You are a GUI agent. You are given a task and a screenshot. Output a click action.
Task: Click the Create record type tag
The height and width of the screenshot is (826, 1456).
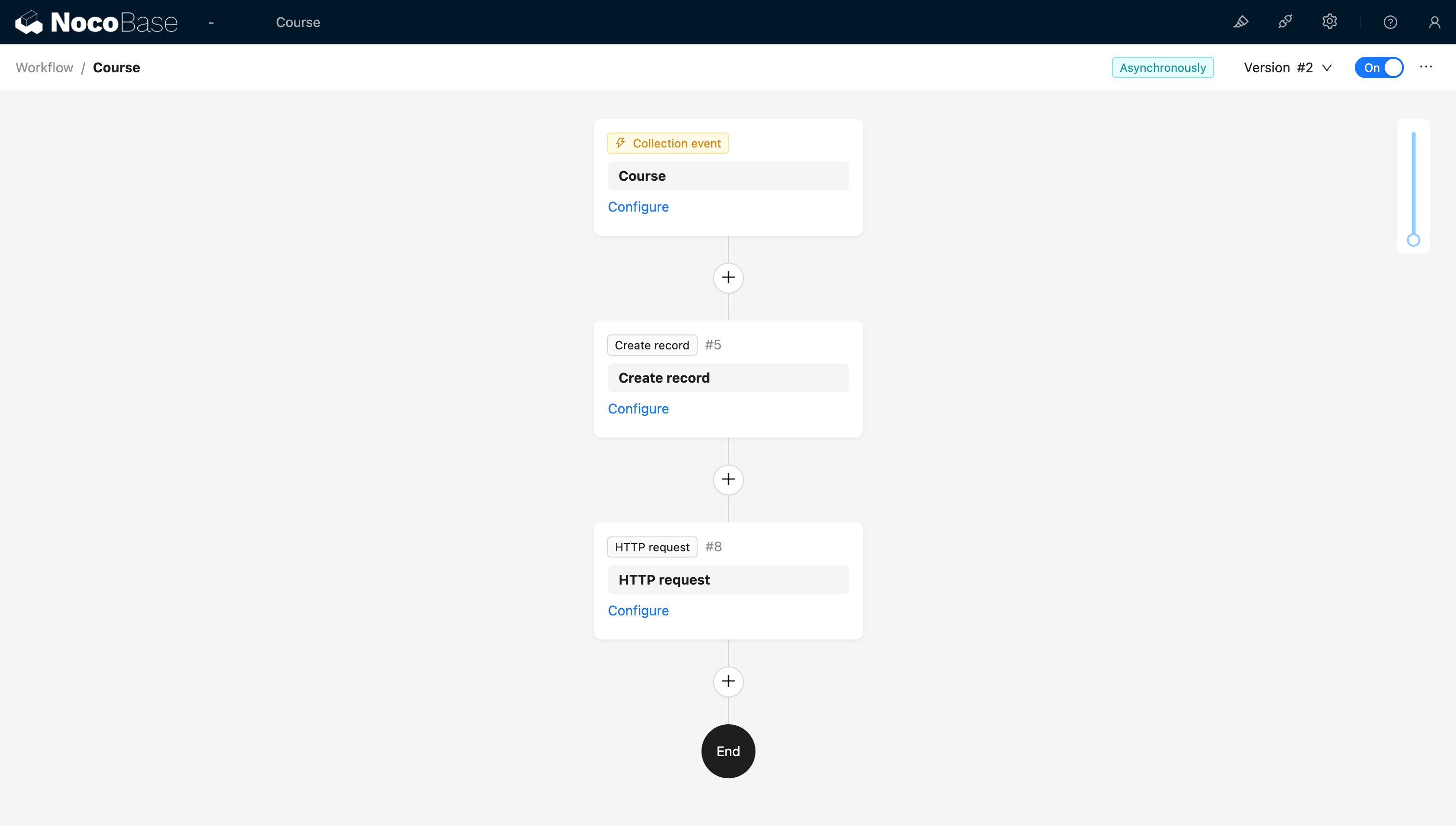click(652, 345)
